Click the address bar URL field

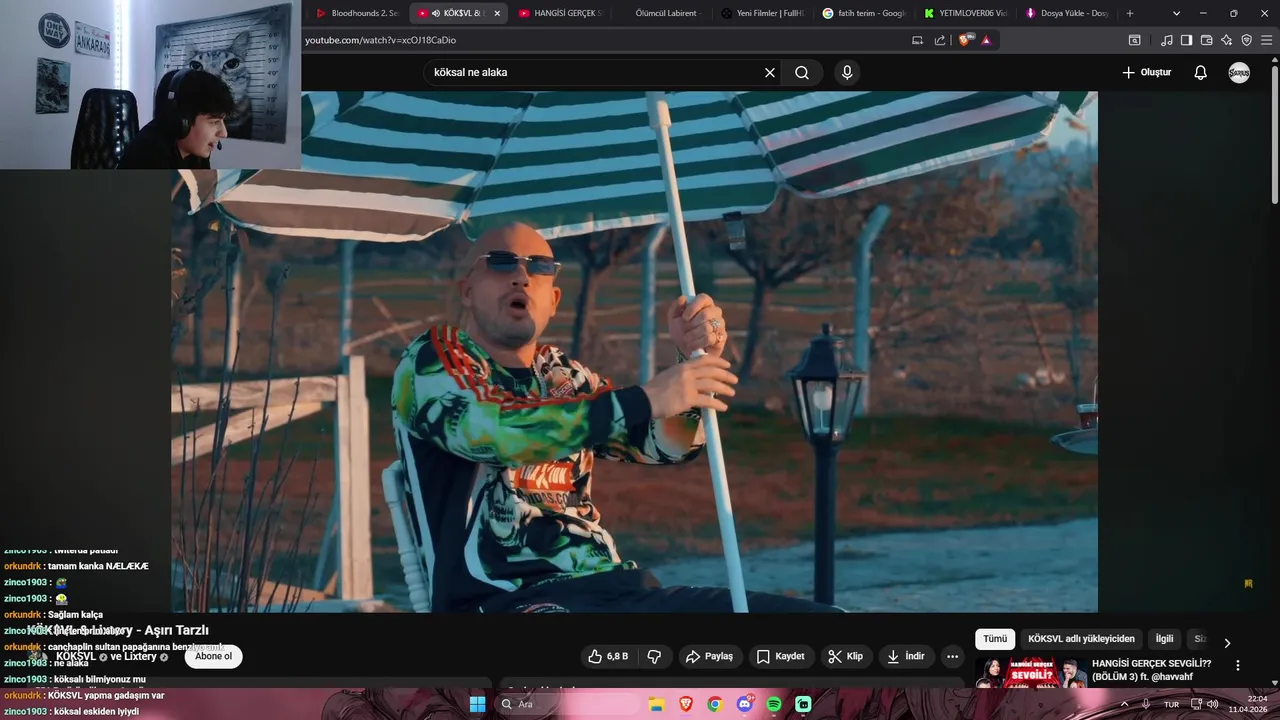click(600, 40)
